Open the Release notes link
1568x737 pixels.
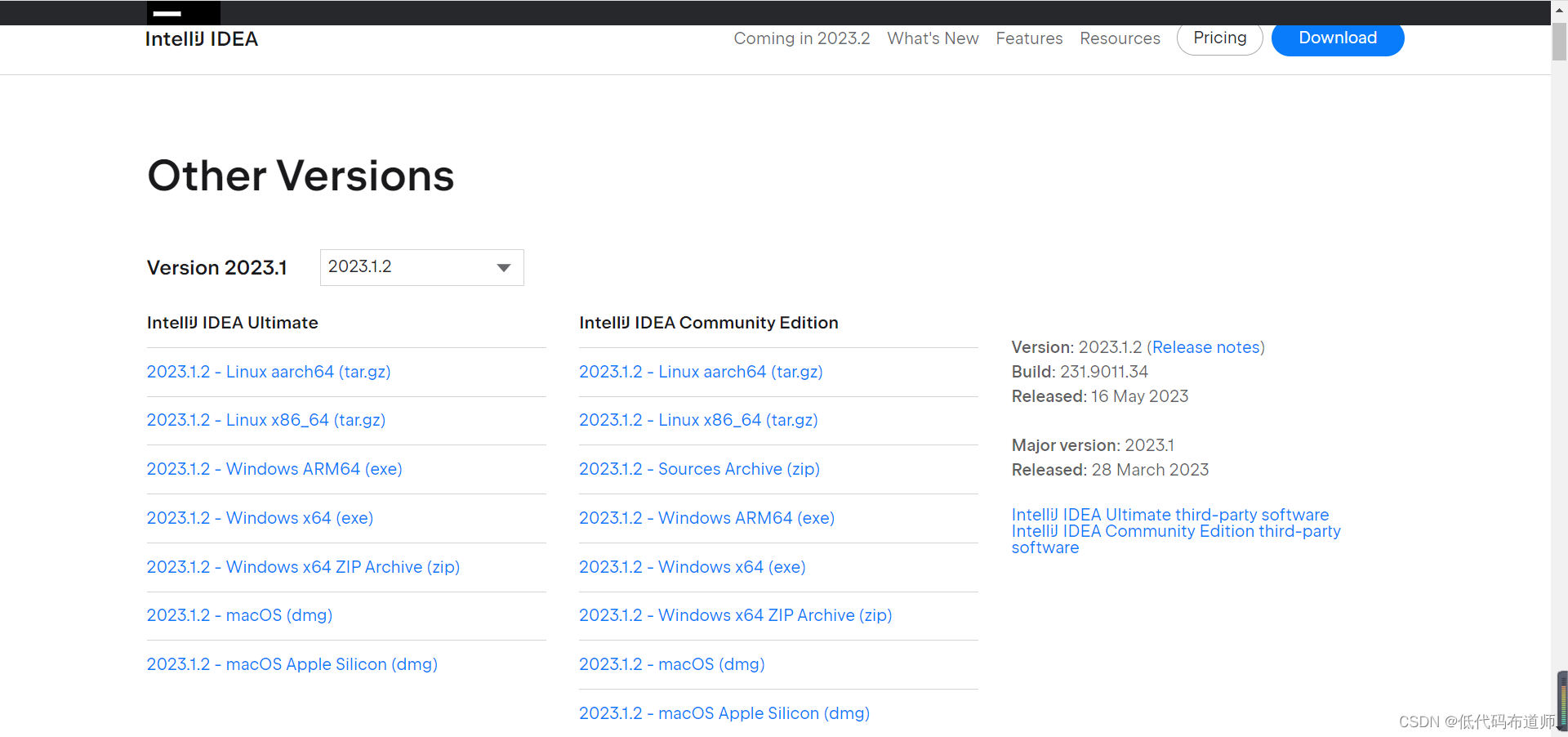(x=1206, y=347)
